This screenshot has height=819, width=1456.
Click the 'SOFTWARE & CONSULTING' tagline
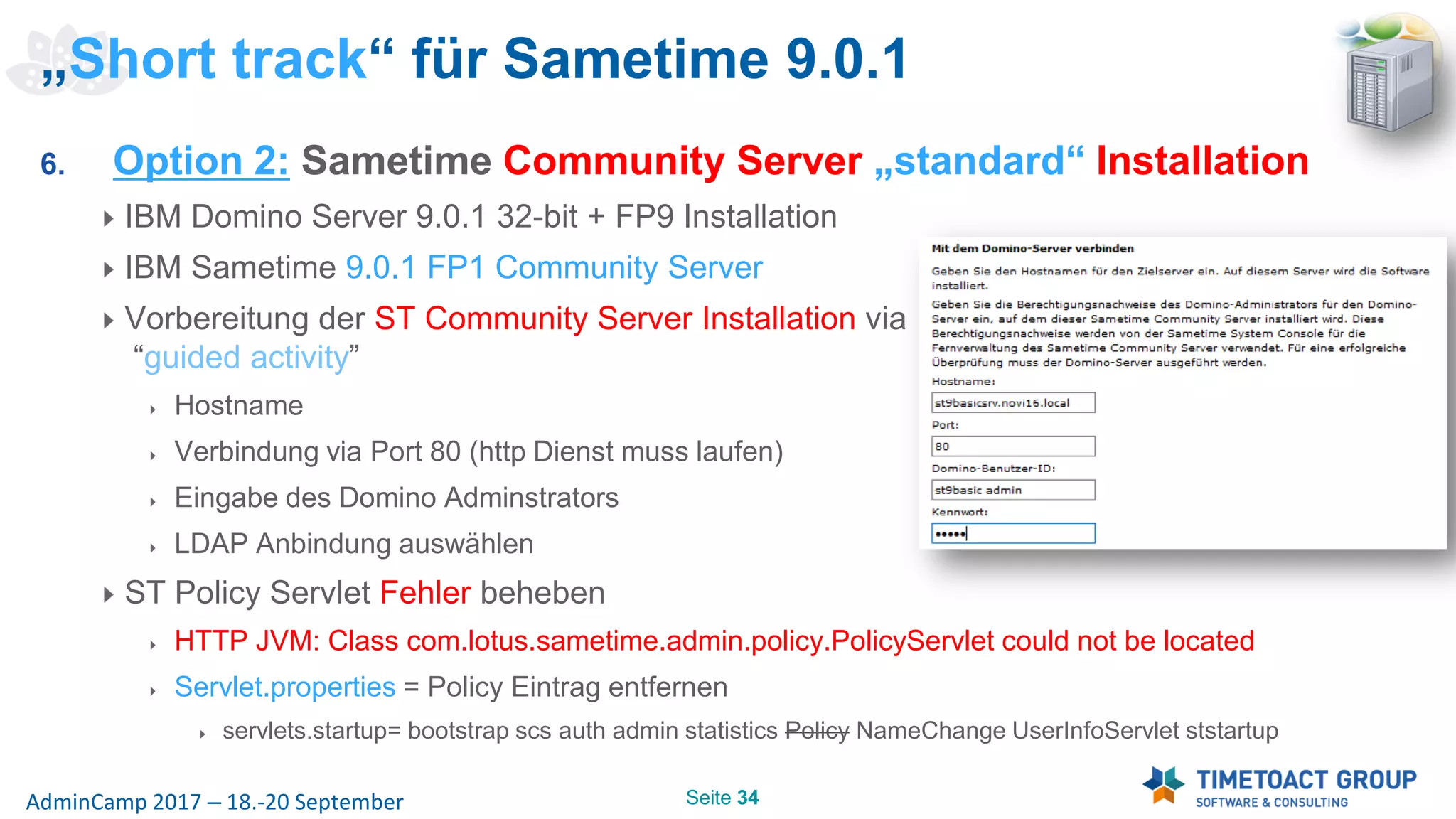point(1271,803)
